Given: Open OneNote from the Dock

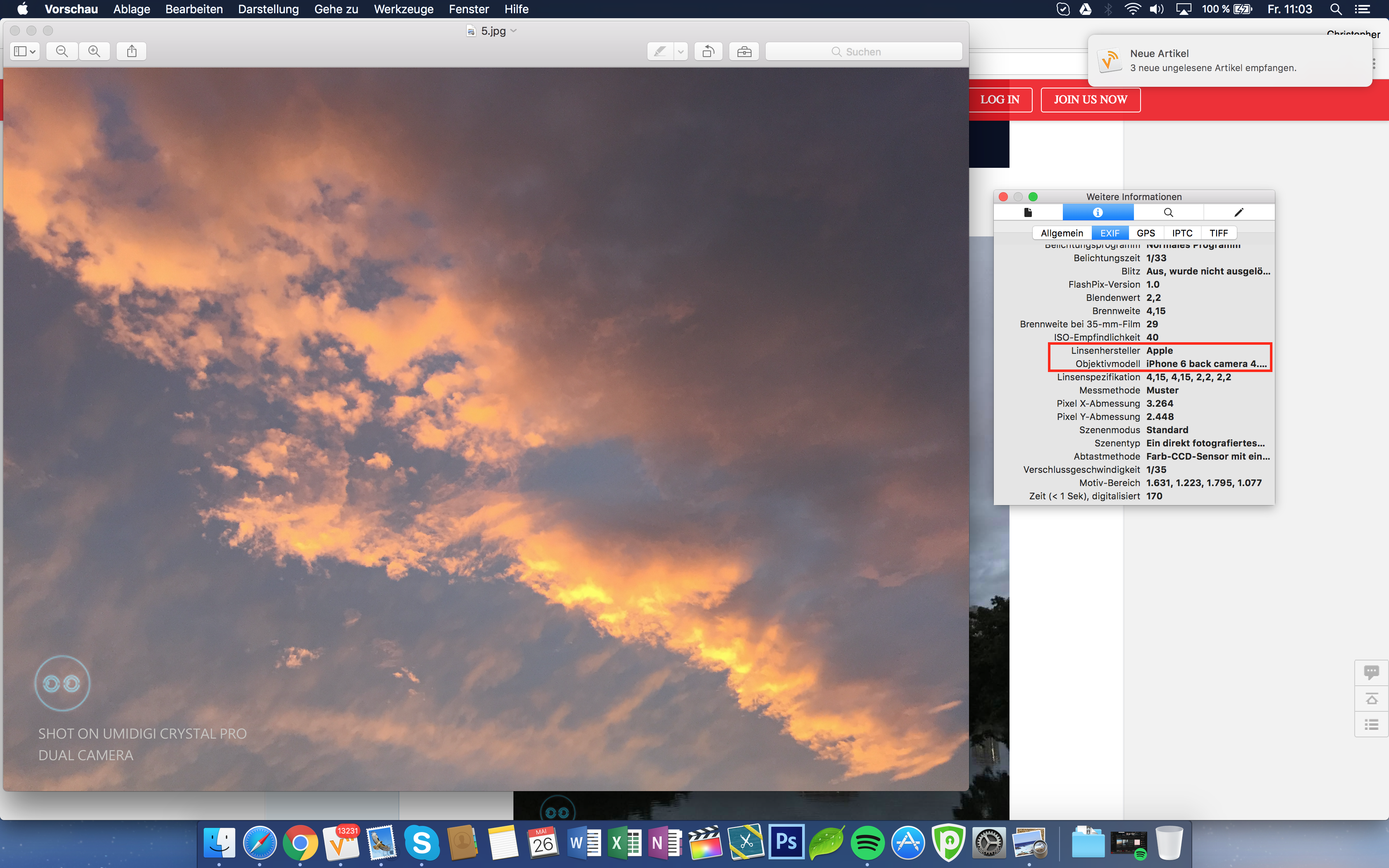Looking at the screenshot, I should (665, 842).
